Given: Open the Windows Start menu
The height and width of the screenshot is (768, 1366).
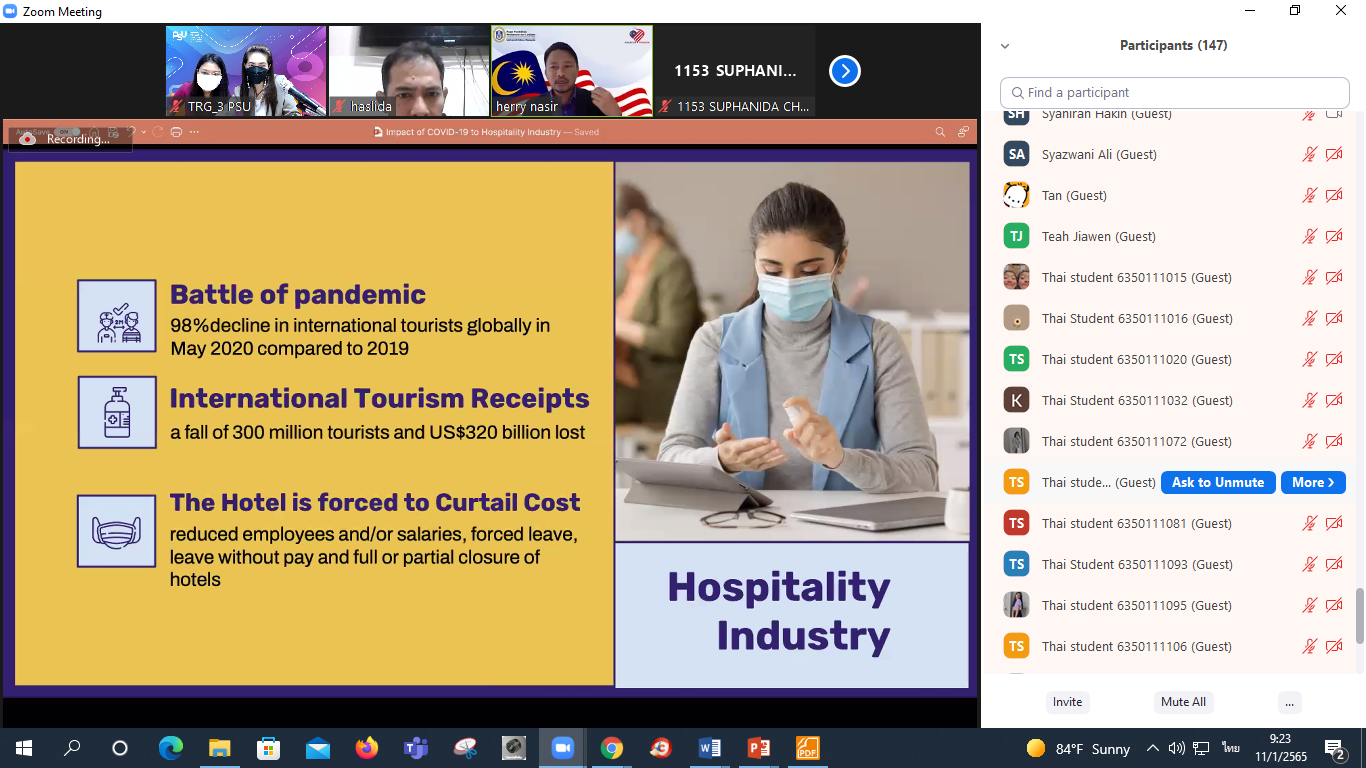Looking at the screenshot, I should pos(24,748).
